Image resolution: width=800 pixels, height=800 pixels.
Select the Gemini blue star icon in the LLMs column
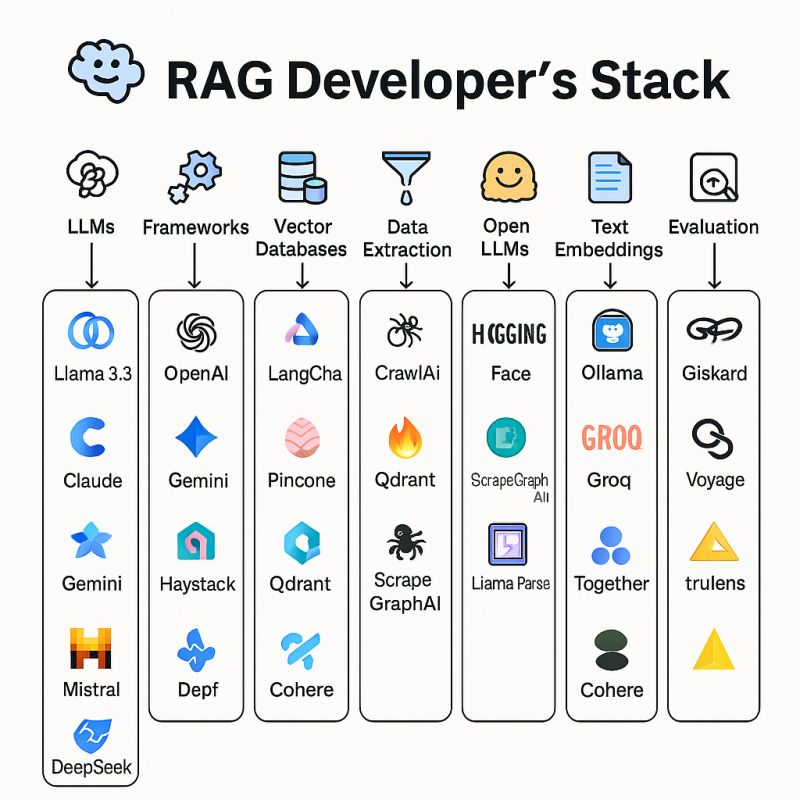[91, 540]
